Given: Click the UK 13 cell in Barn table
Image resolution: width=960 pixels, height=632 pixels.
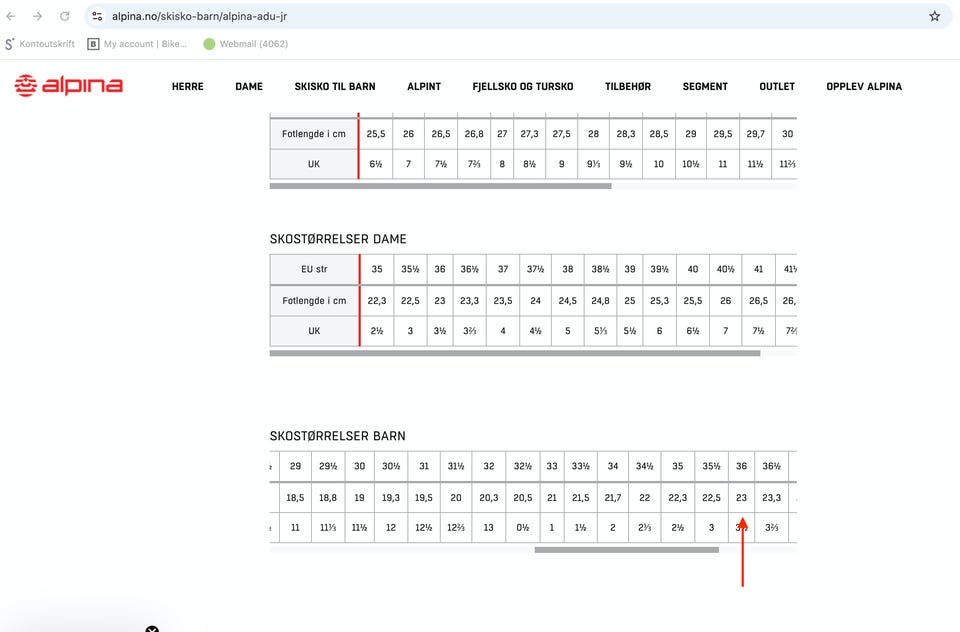Looking at the screenshot, I should tap(489, 527).
